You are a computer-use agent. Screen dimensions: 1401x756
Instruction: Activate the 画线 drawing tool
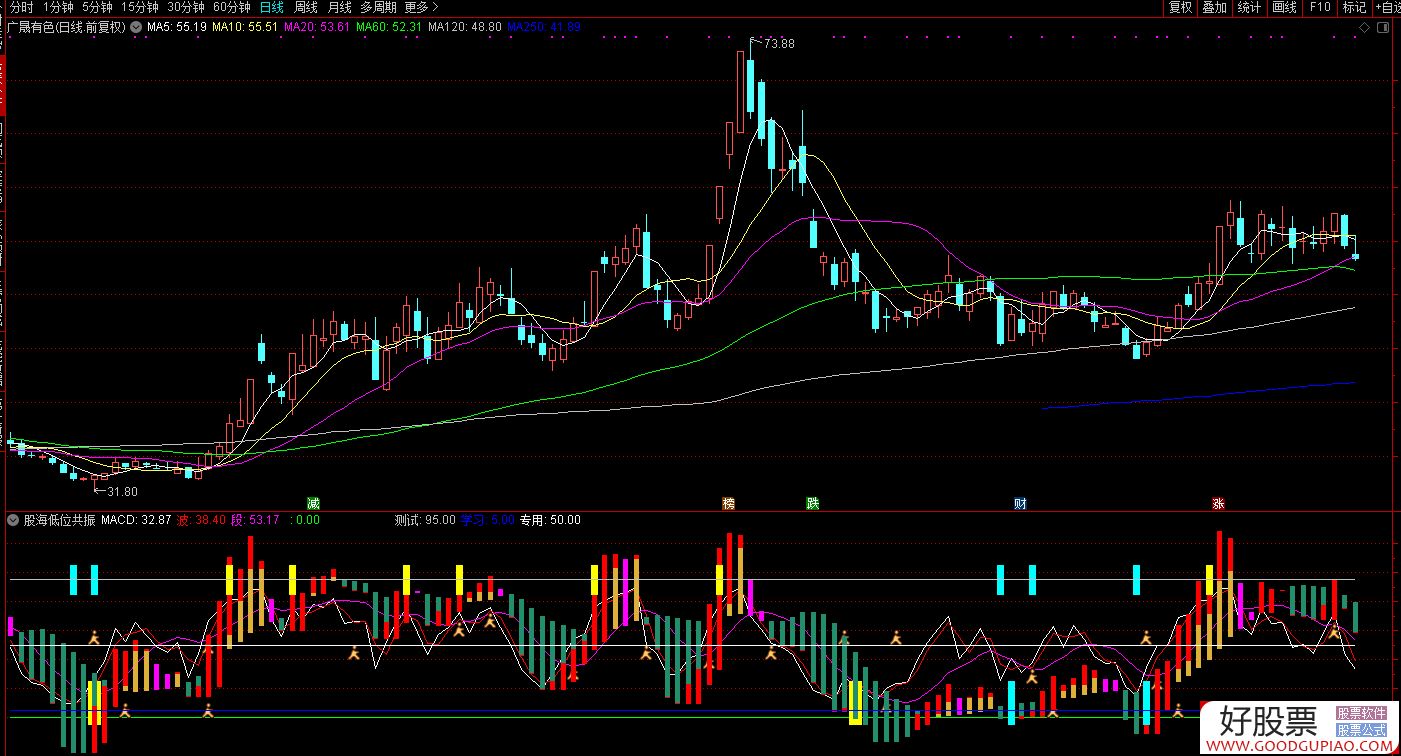[x=1284, y=7]
